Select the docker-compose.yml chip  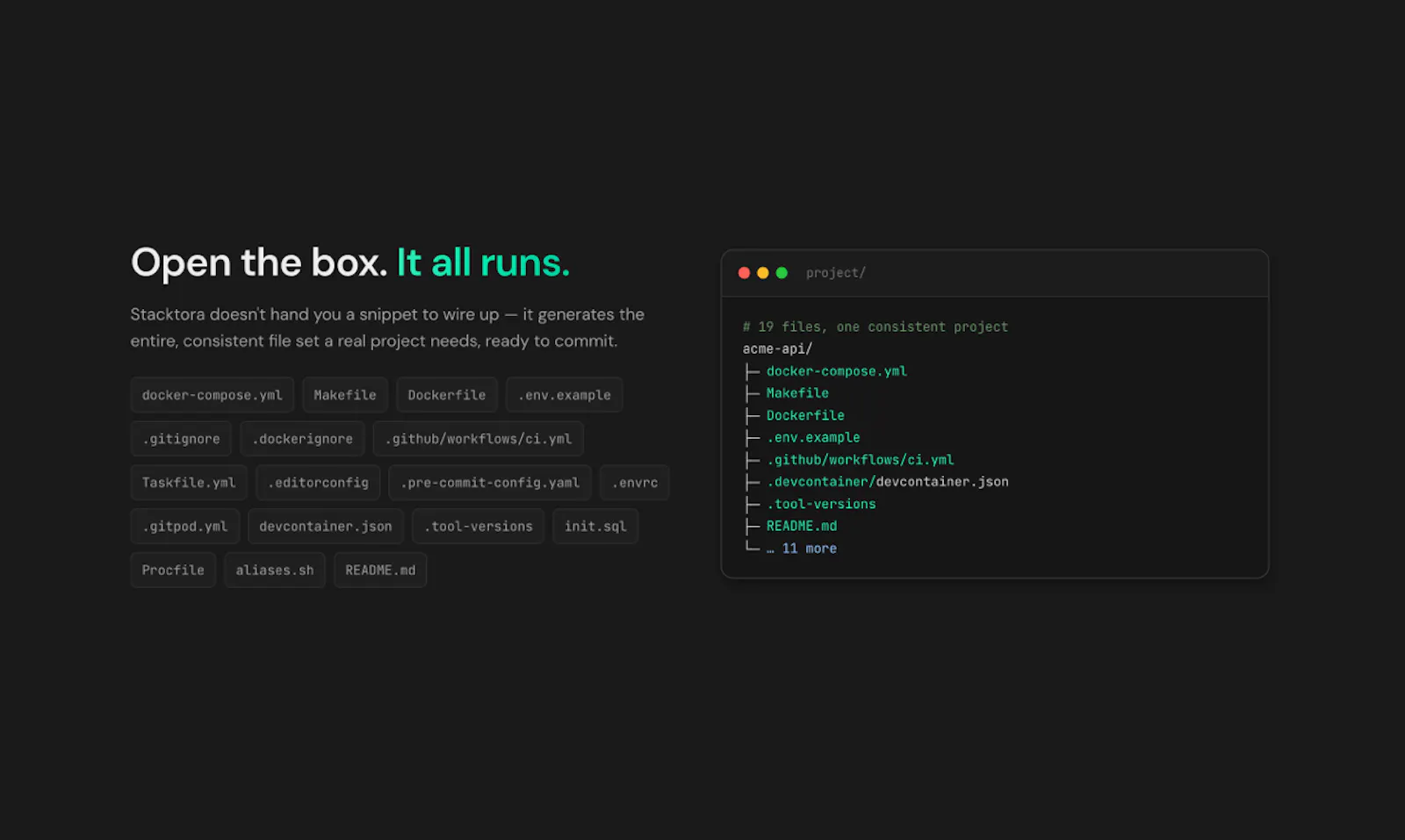(213, 395)
